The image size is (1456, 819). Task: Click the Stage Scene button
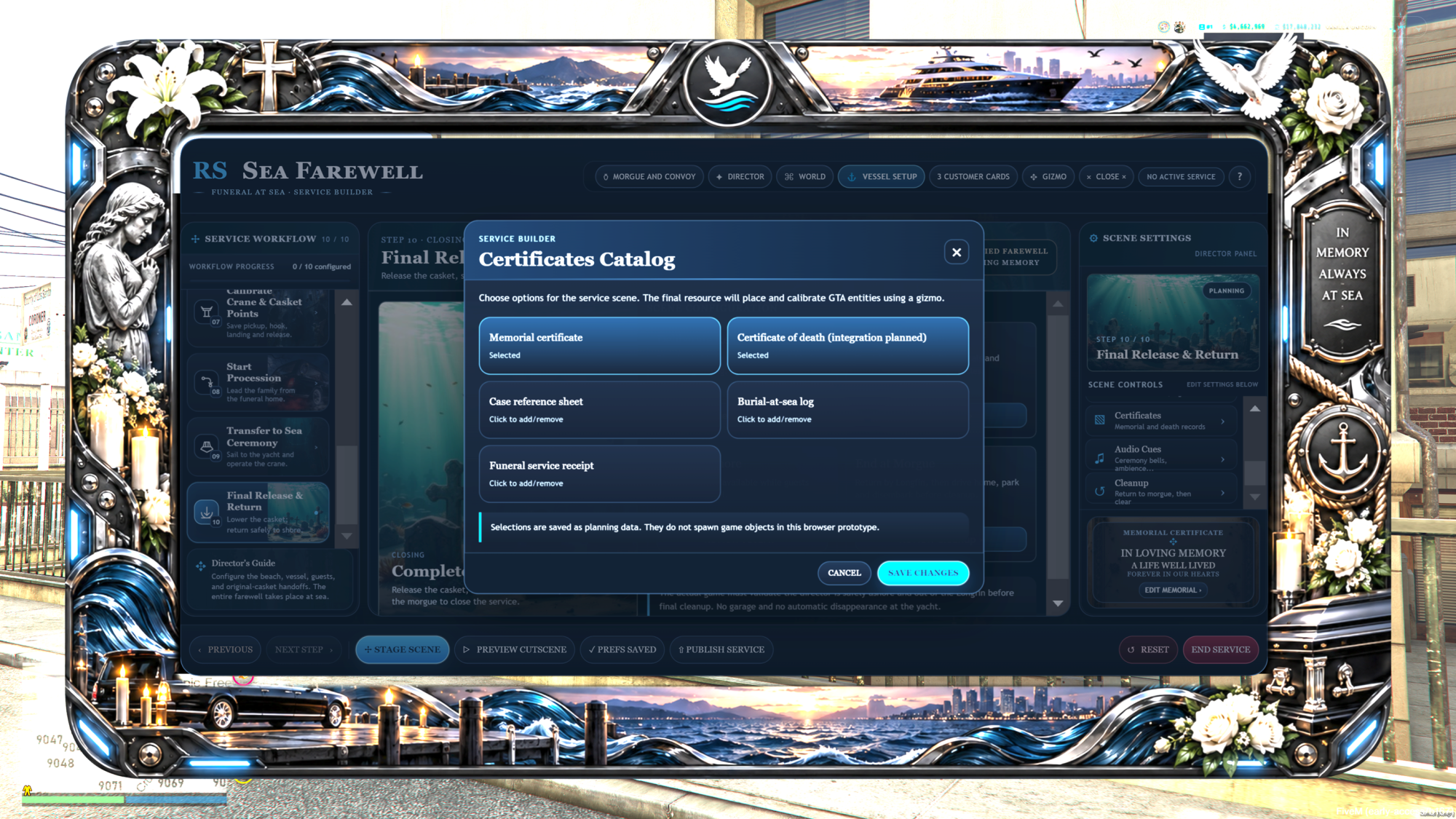coord(402,649)
